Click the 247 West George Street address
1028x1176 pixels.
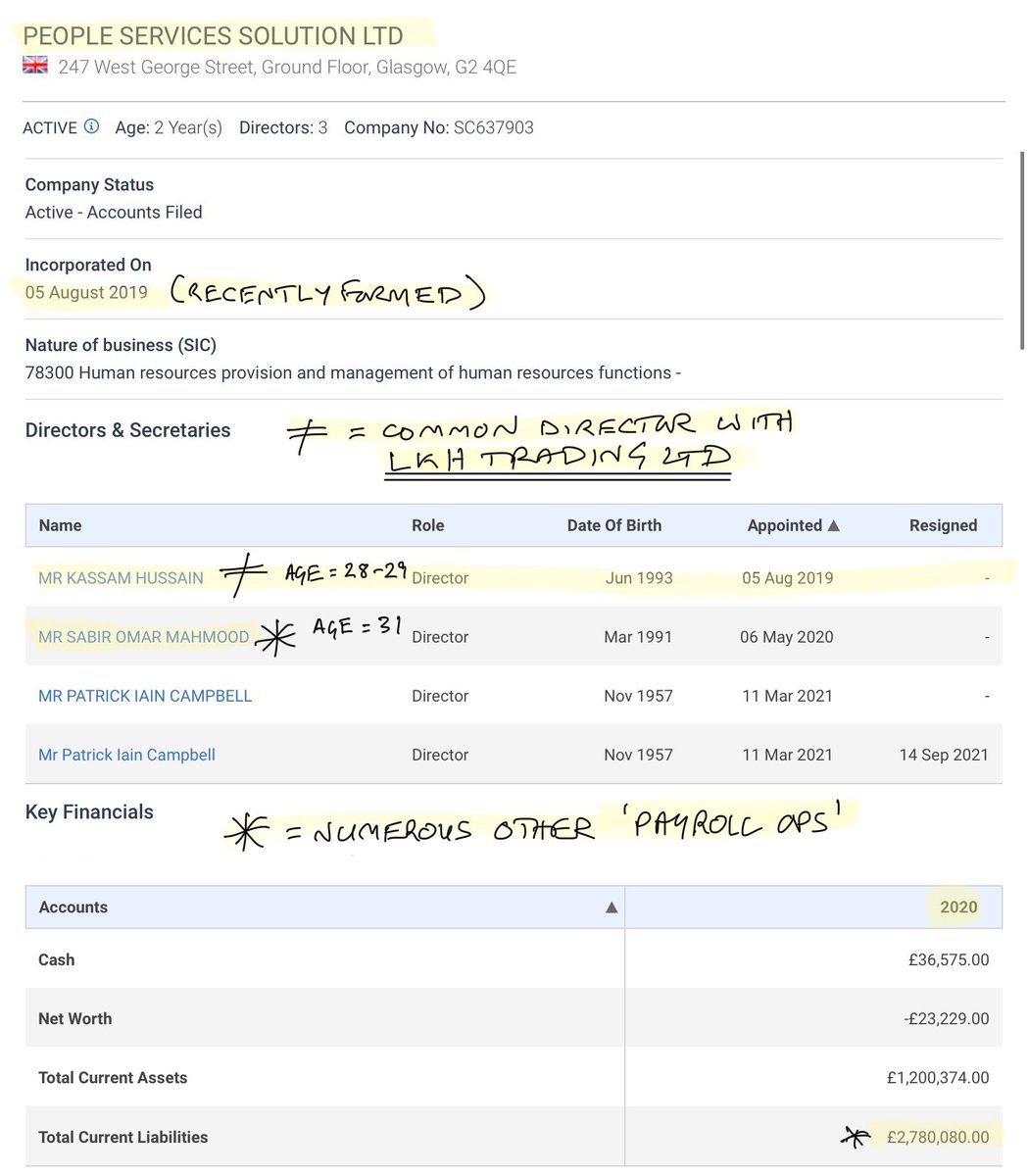point(287,68)
